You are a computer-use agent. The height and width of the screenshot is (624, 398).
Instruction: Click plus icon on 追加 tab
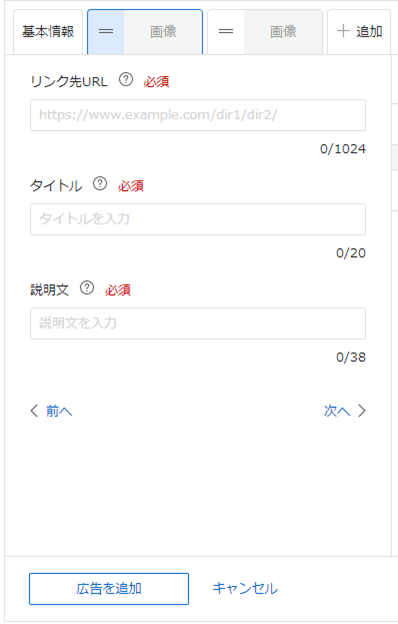pos(343,31)
